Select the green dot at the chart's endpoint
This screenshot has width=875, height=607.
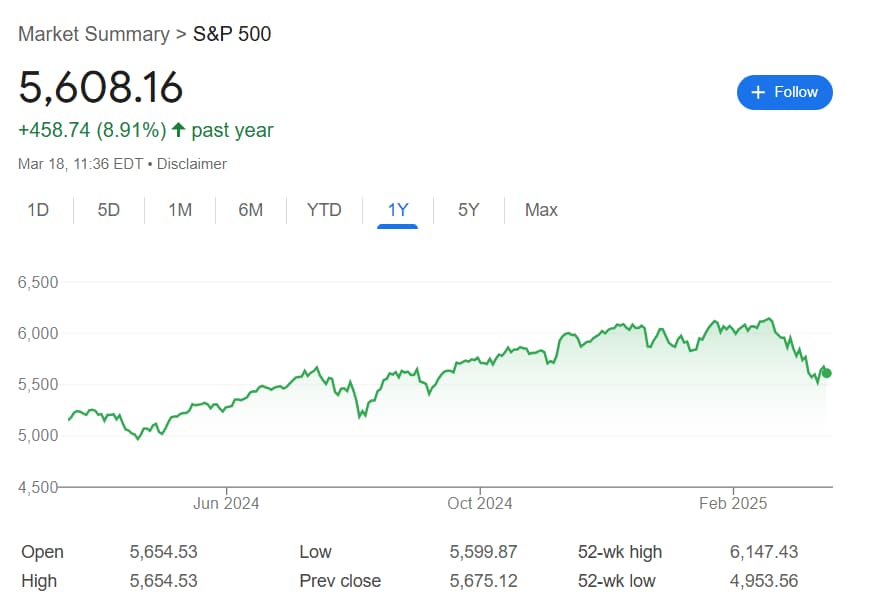click(x=826, y=371)
